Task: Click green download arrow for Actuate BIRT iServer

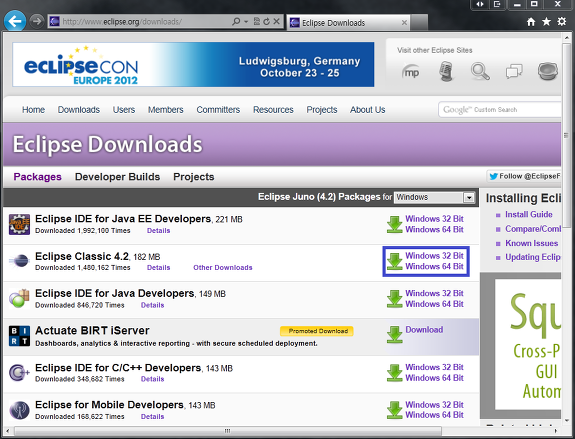Action: tap(395, 334)
